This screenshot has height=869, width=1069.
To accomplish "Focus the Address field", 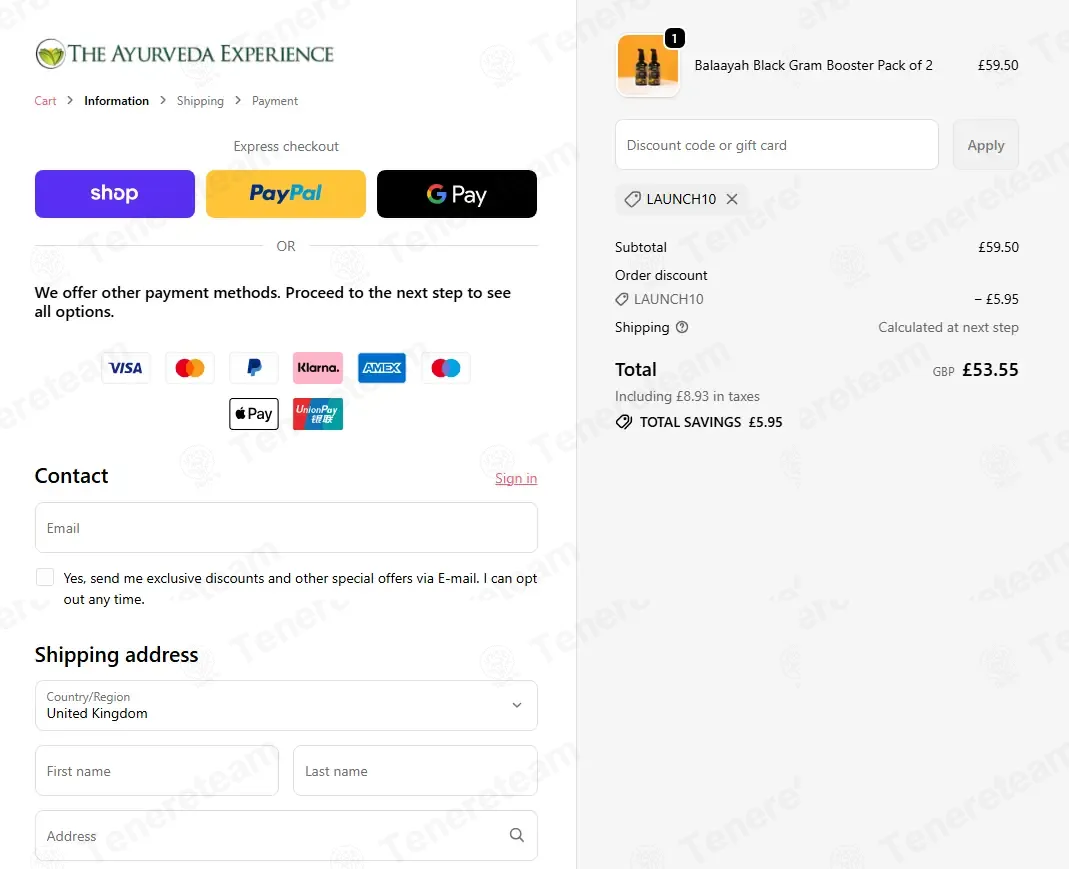I will 286,836.
